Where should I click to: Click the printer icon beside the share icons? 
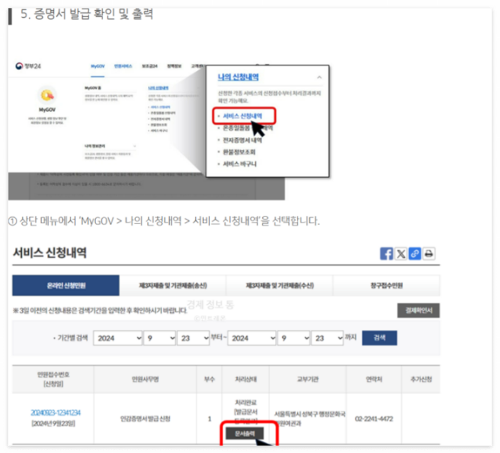click(429, 254)
